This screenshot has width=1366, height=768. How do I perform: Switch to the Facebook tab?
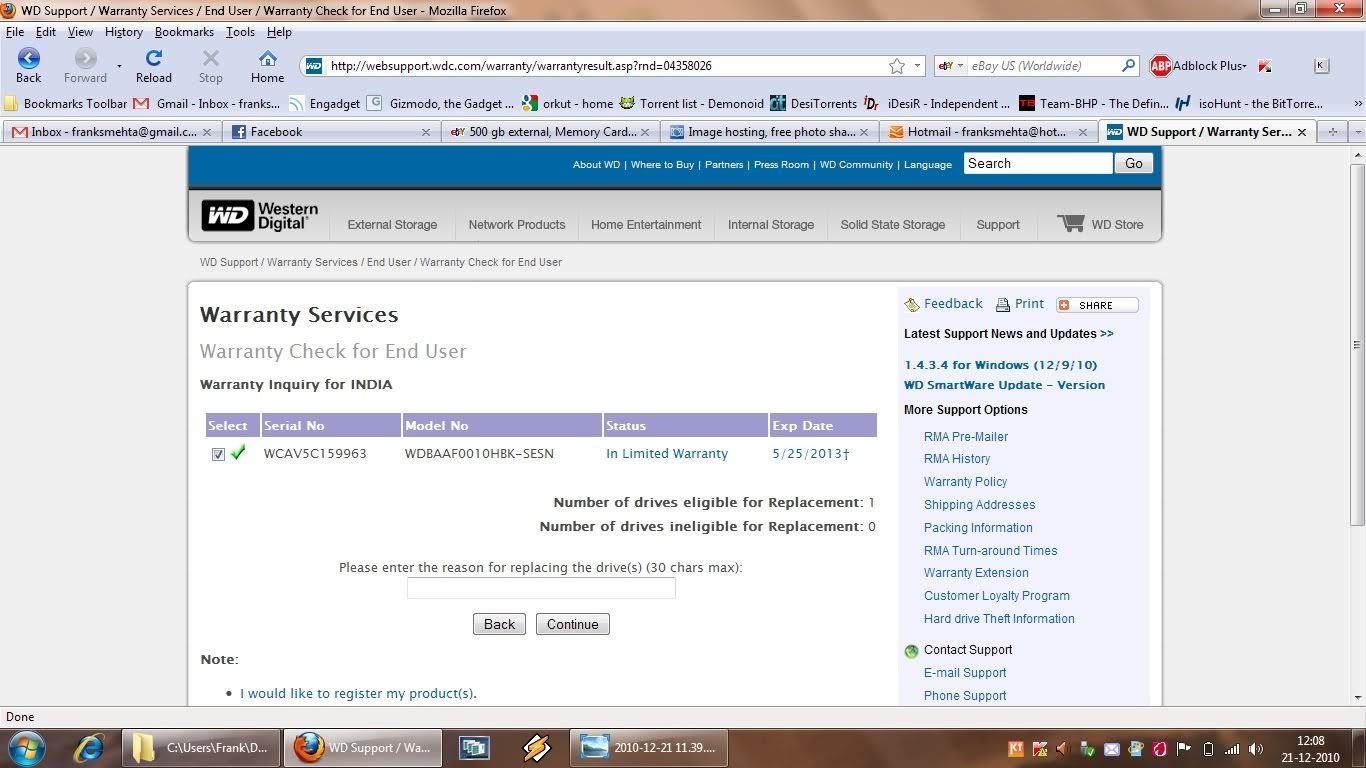pos(330,132)
